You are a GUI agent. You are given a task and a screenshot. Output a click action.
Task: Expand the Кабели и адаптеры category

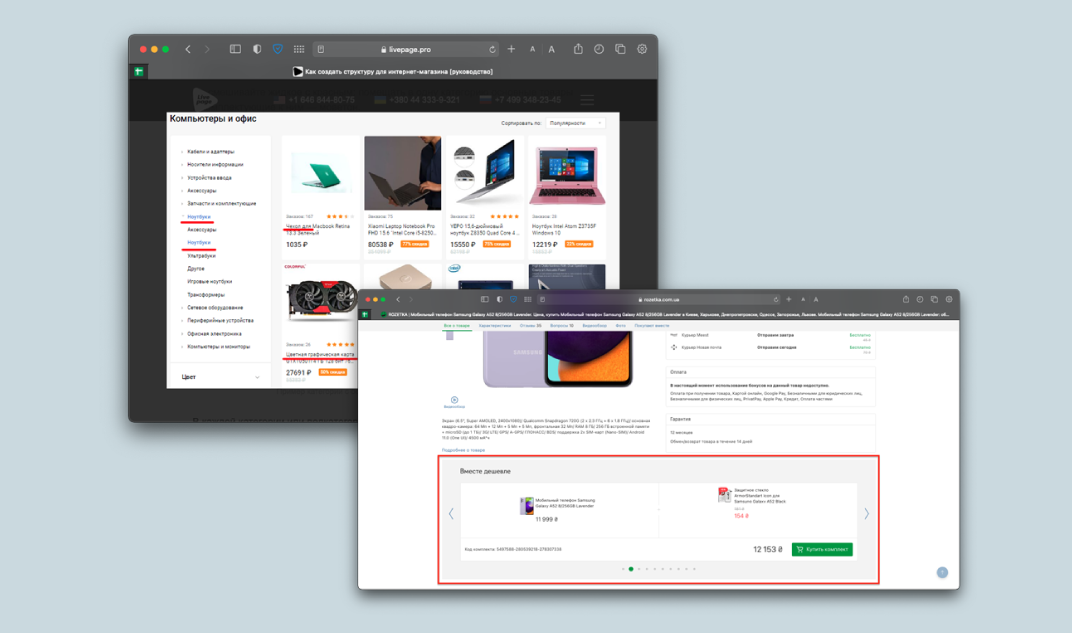tap(211, 152)
